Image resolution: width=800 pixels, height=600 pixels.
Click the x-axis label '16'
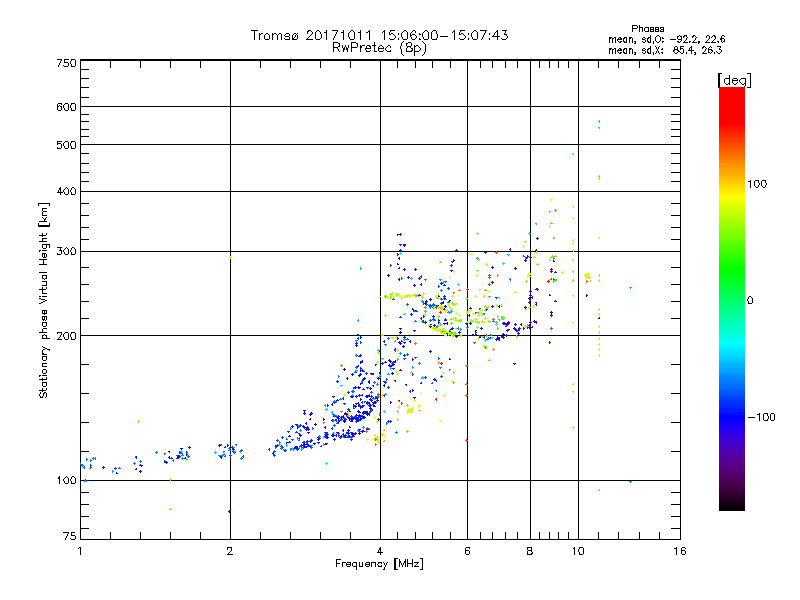[x=680, y=551]
